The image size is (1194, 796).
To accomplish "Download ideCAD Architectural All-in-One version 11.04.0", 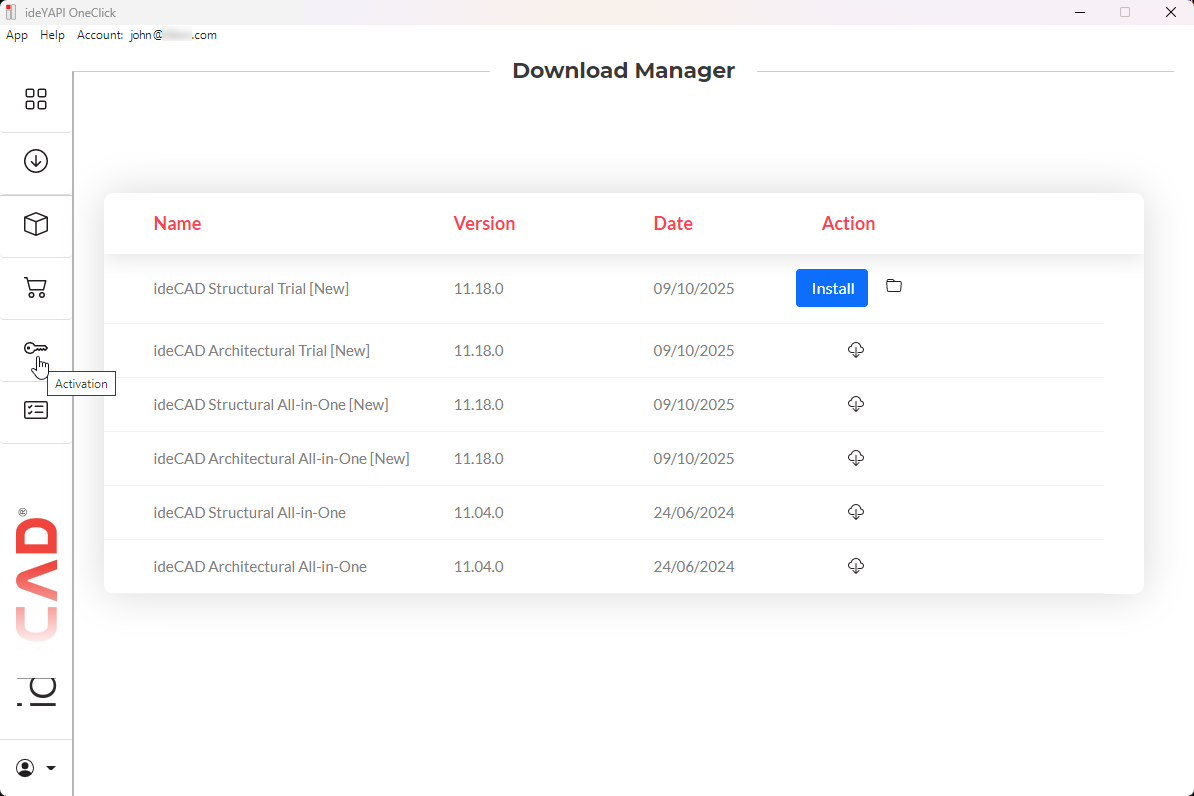I will click(x=855, y=566).
